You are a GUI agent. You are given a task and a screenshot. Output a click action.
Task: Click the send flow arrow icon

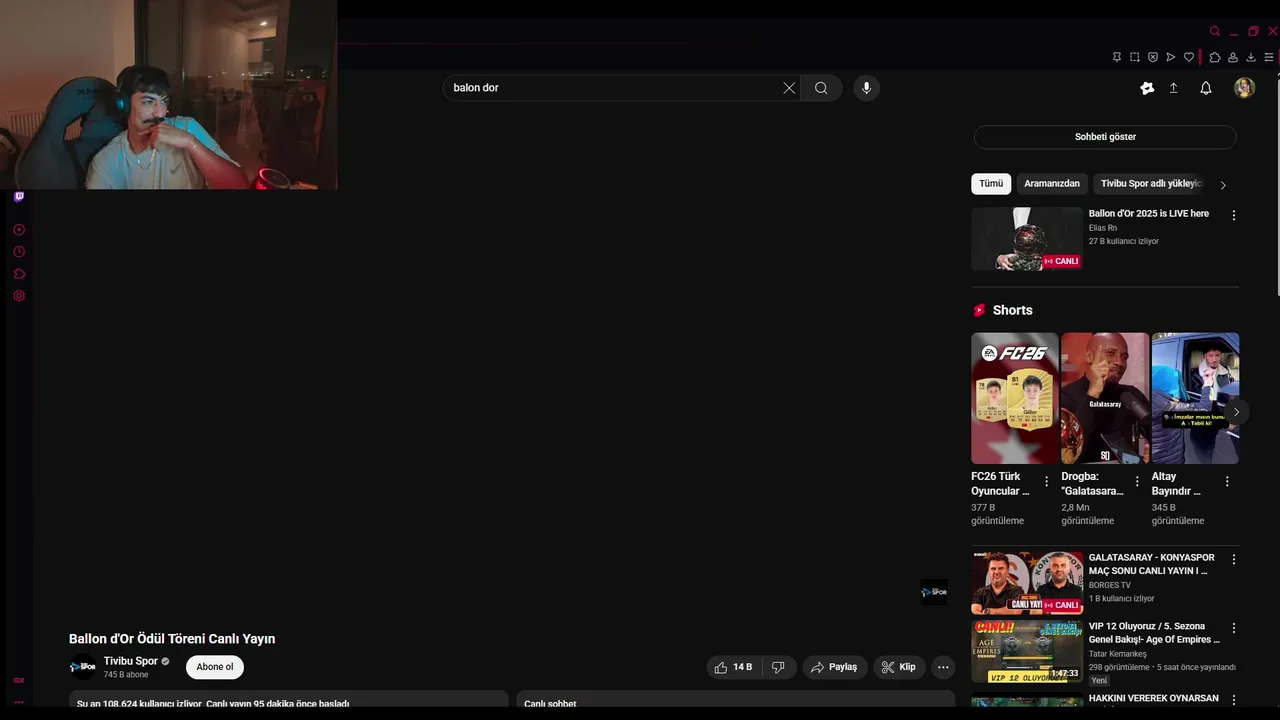(1171, 57)
